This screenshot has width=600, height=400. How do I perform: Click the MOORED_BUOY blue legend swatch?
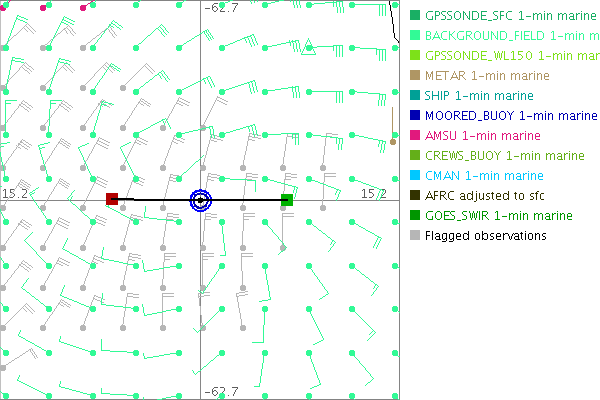(x=415, y=116)
